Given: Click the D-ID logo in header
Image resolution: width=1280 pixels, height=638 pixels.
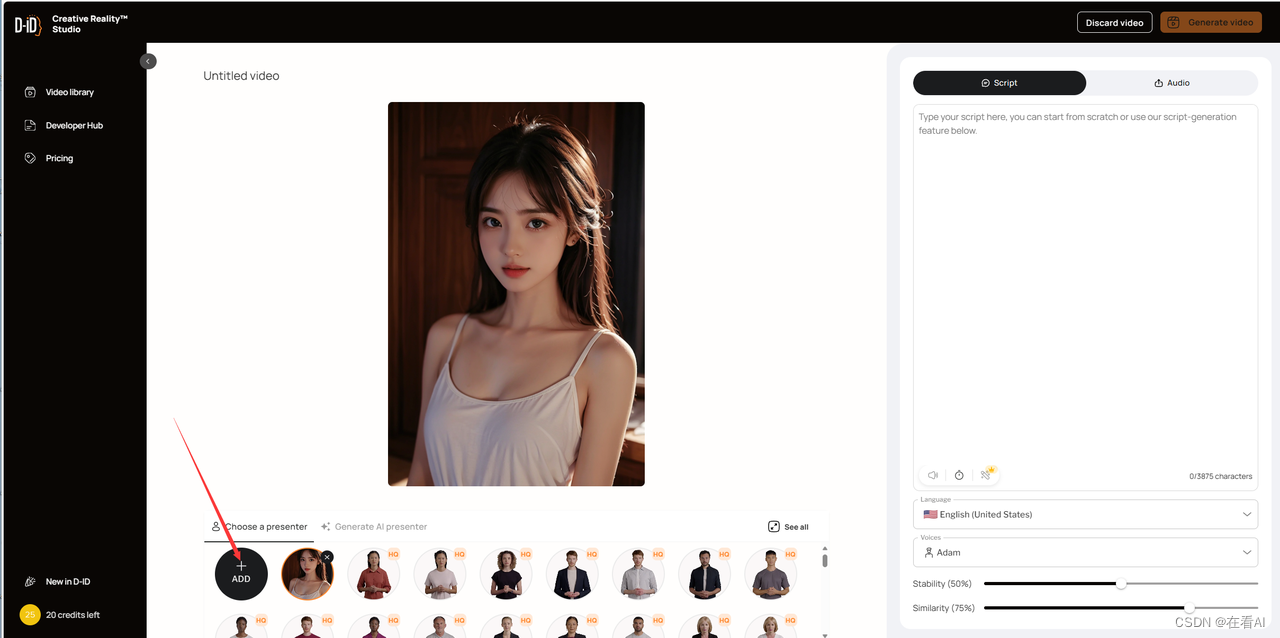Looking at the screenshot, I should click(x=27, y=23).
